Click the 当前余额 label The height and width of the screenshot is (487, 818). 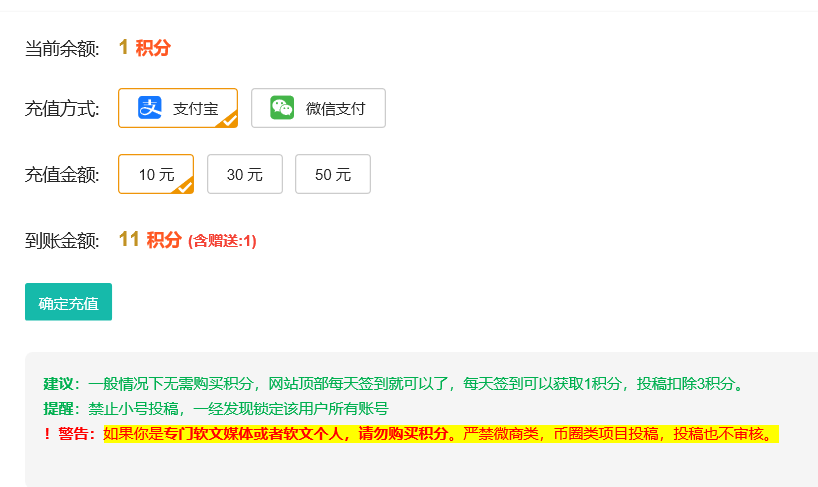point(62,48)
